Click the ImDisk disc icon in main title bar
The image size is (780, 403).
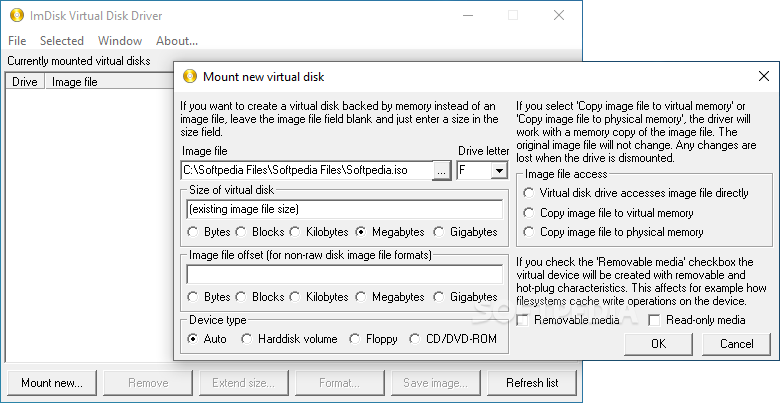coord(16,15)
